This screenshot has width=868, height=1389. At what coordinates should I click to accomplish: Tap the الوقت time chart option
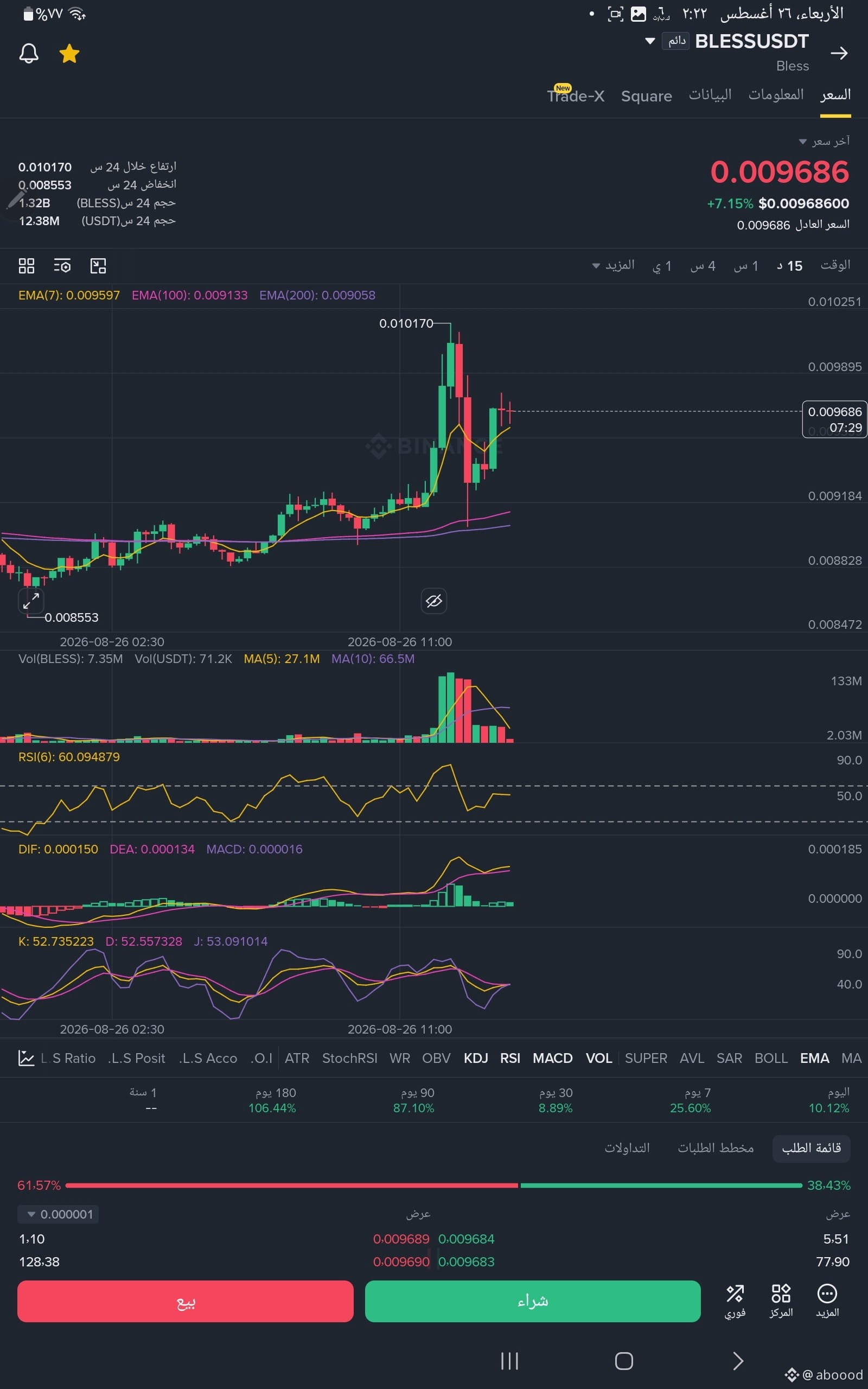835,265
